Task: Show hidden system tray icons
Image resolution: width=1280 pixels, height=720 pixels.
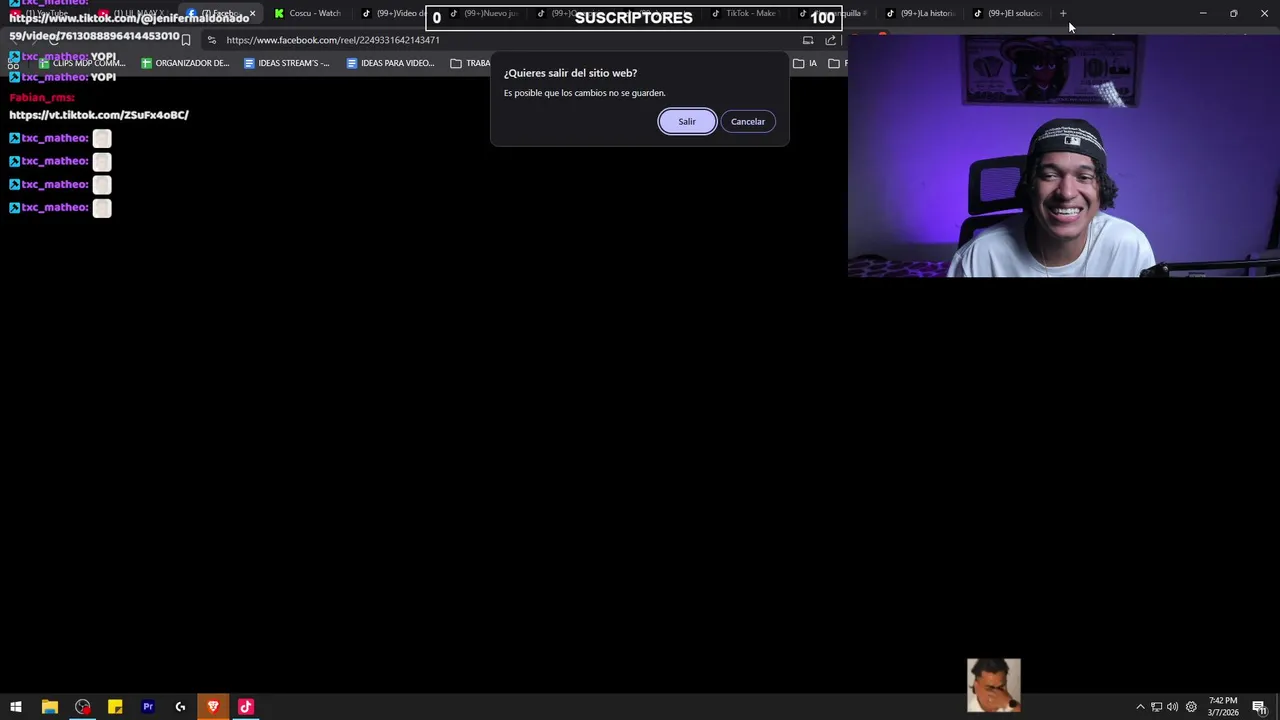Action: (x=1140, y=707)
